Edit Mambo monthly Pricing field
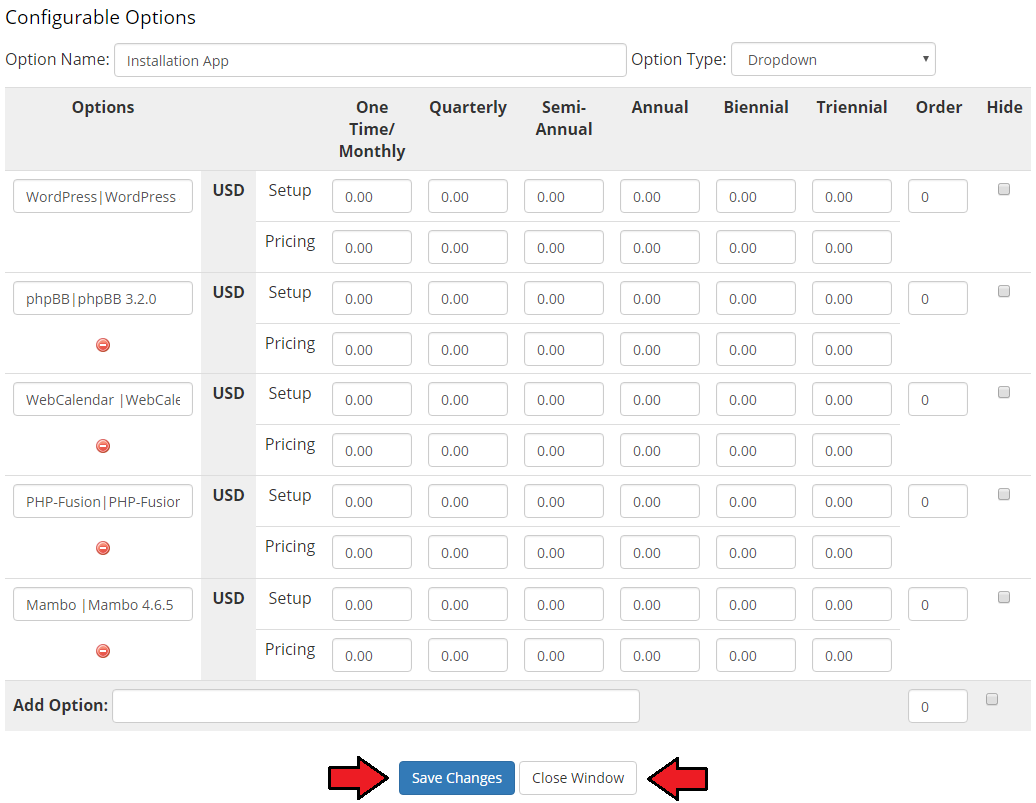 click(372, 655)
